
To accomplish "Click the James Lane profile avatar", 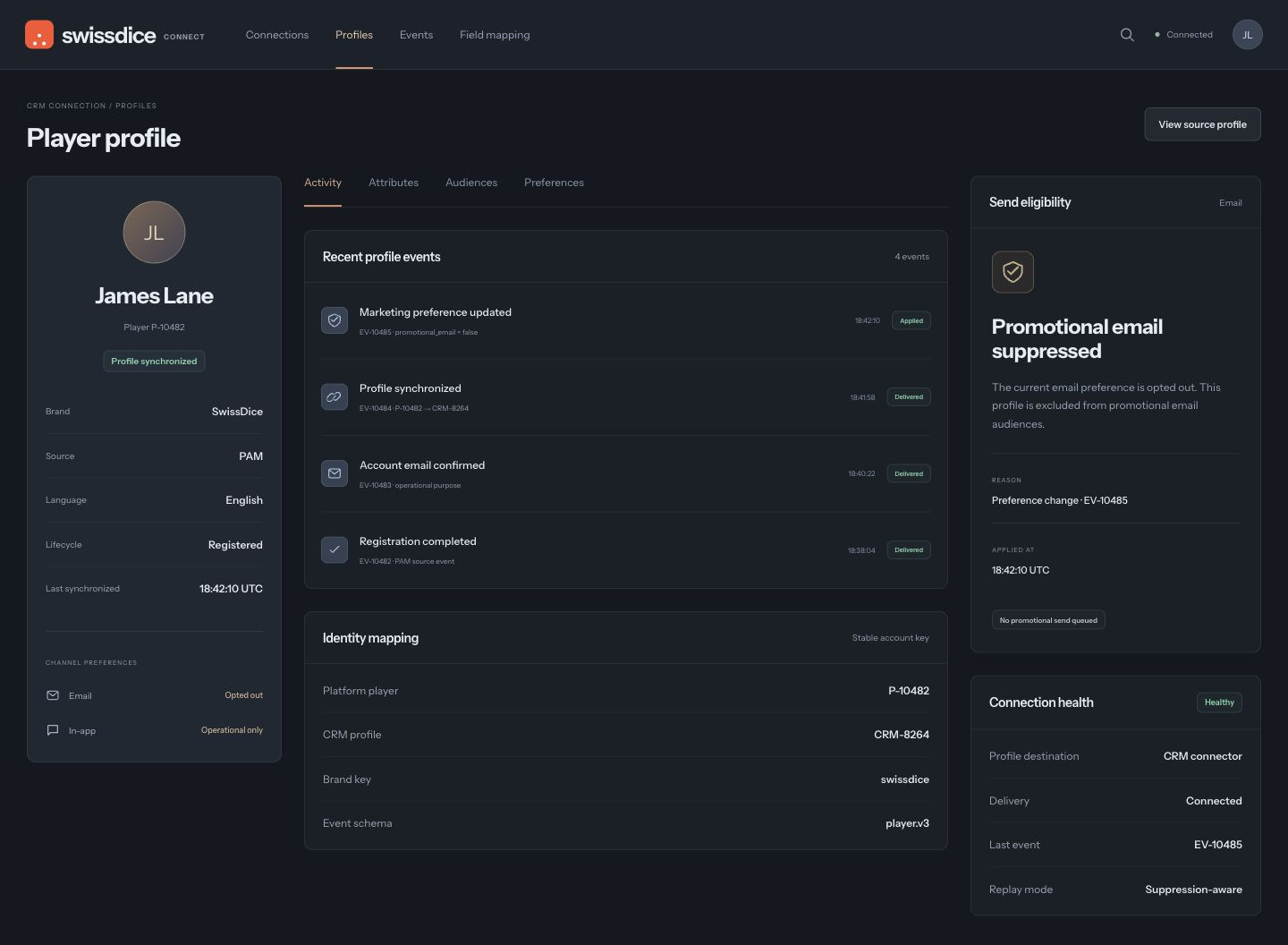I will 154,233.
